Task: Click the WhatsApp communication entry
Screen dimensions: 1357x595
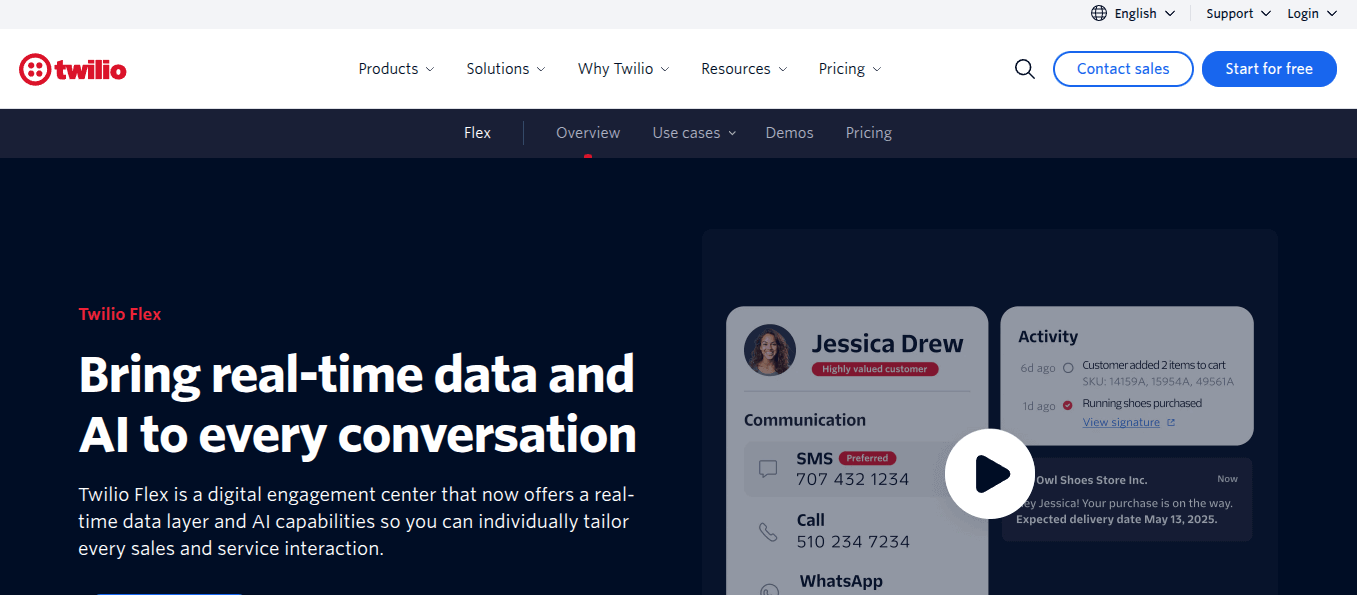Action: tap(841, 581)
